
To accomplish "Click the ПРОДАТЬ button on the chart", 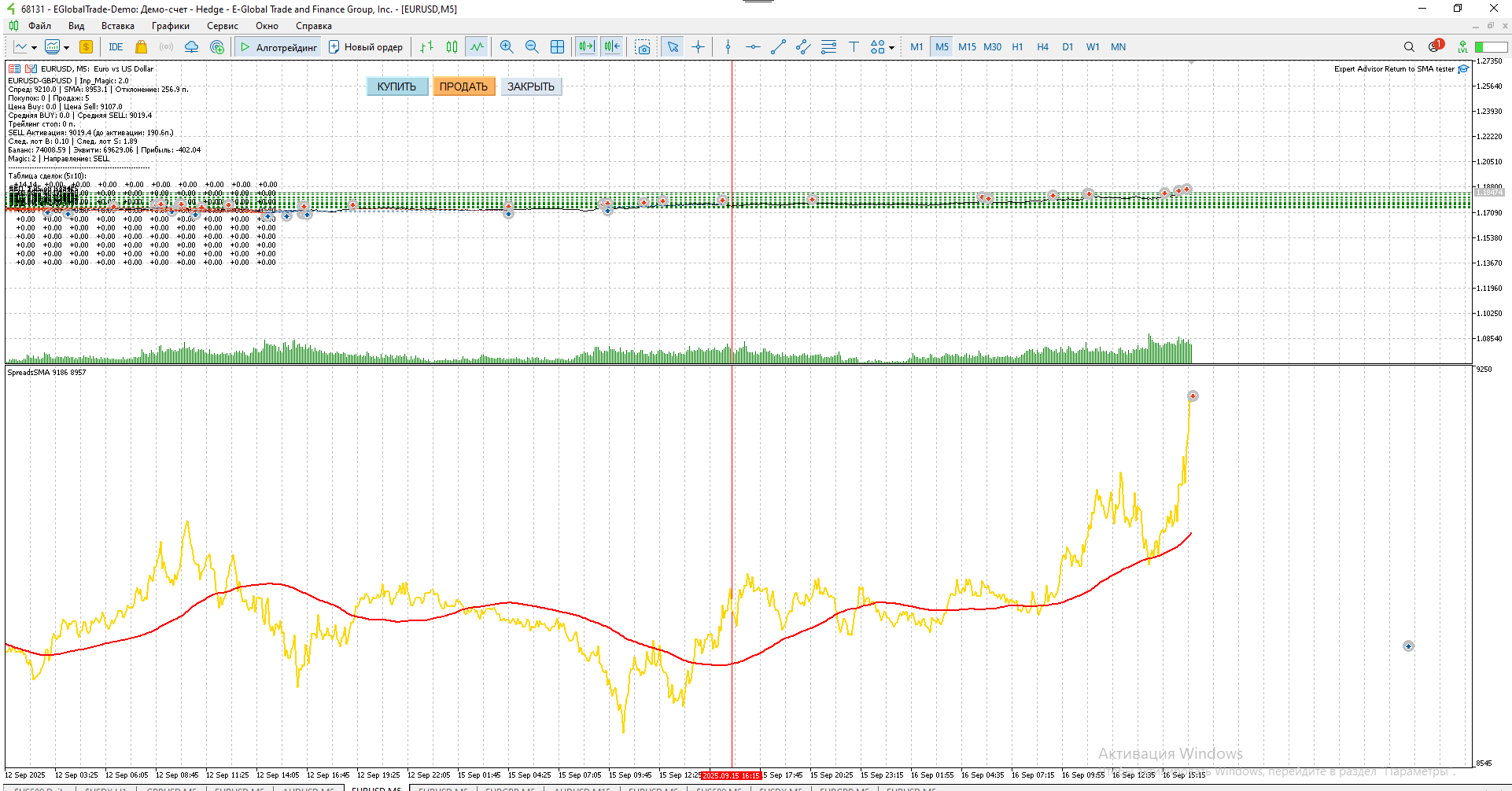I will (x=463, y=86).
